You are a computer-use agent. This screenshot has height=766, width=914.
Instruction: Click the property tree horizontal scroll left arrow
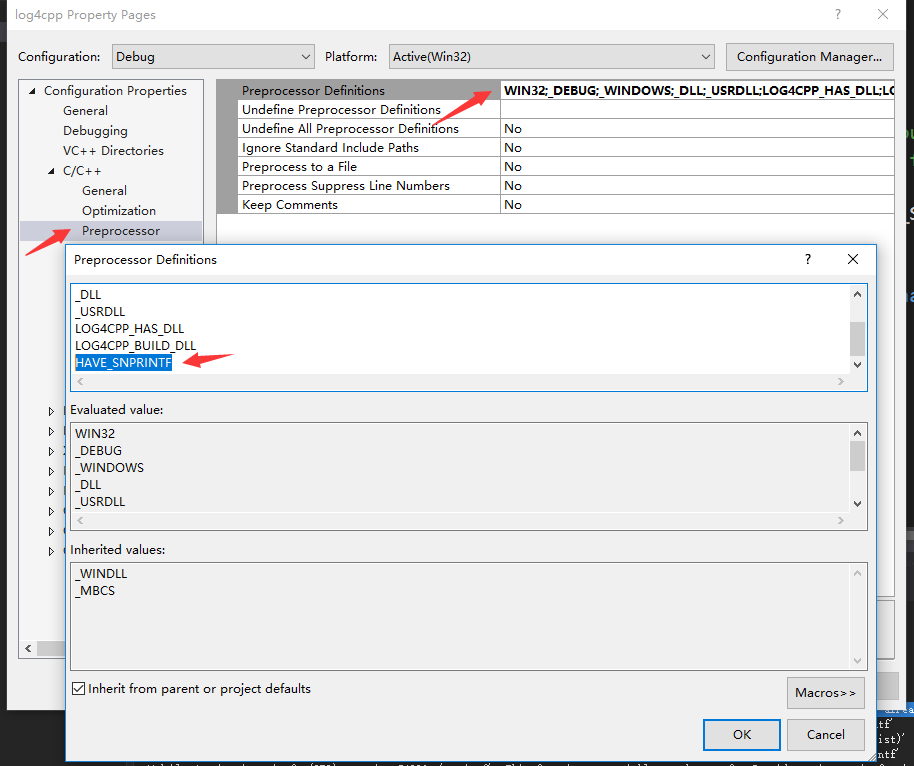click(x=29, y=648)
